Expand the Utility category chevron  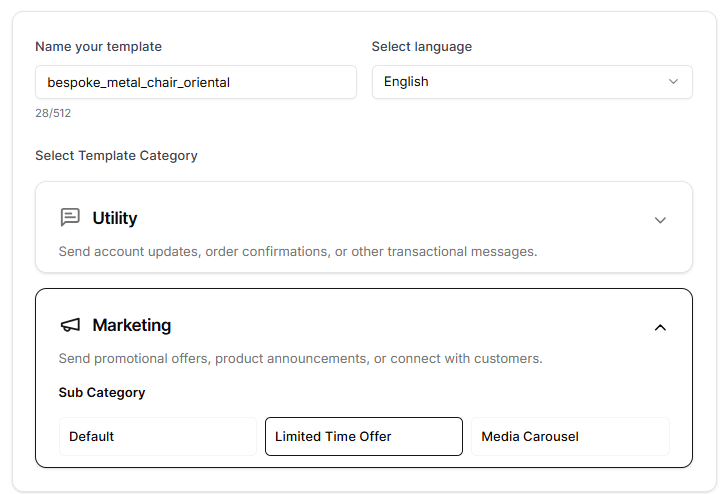tap(660, 220)
